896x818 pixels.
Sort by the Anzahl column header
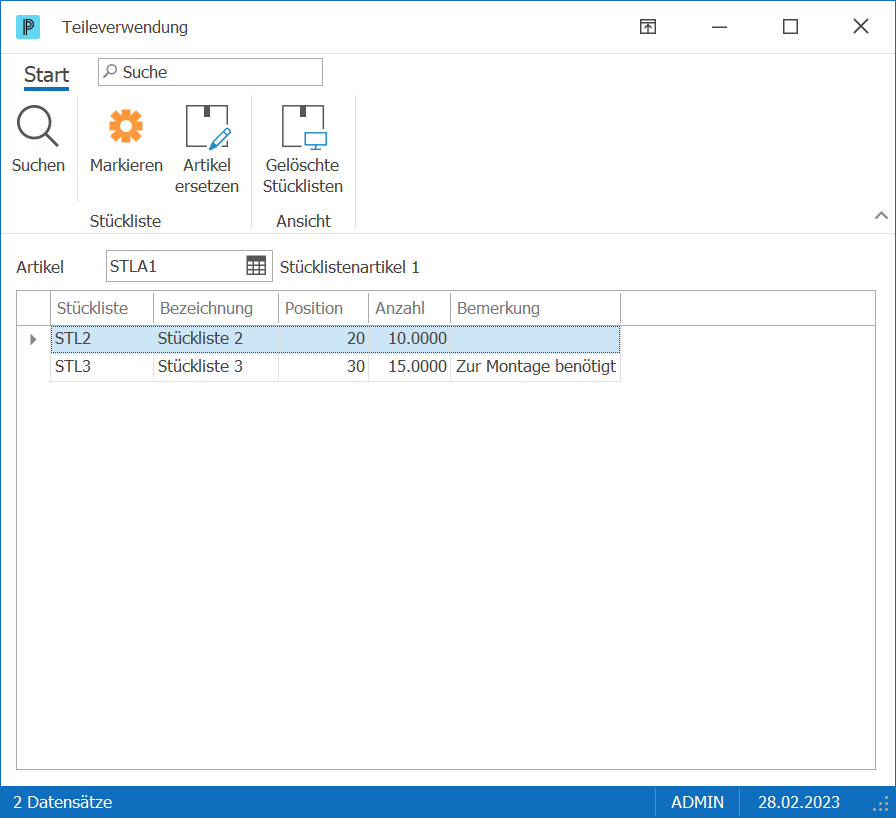[x=410, y=308]
